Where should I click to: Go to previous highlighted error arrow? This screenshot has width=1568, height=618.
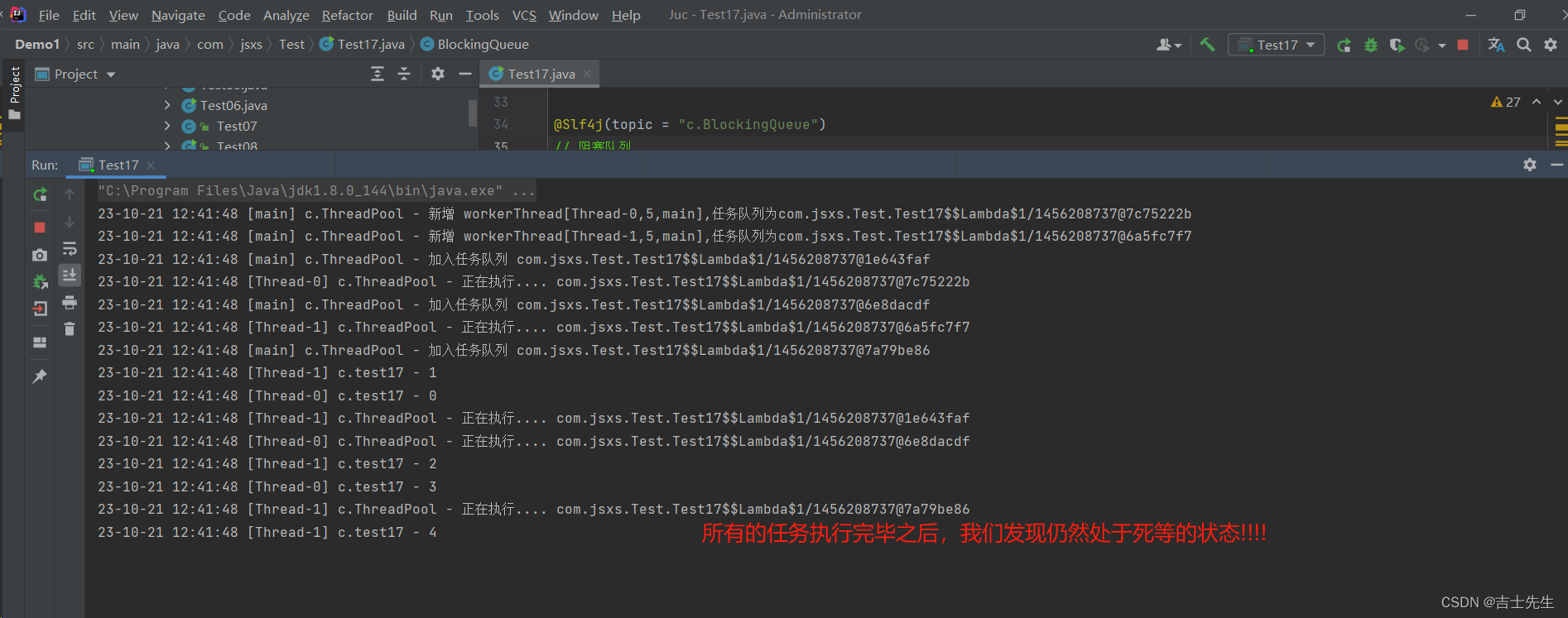coord(1537,102)
